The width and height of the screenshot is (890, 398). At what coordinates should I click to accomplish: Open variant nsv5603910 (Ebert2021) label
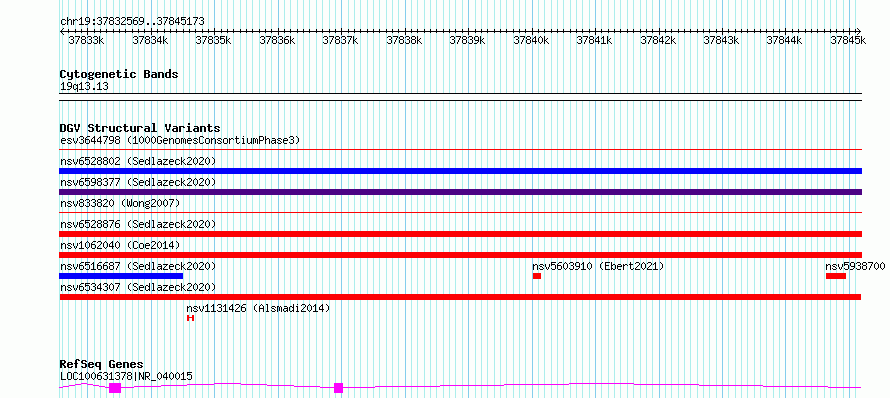(598, 266)
